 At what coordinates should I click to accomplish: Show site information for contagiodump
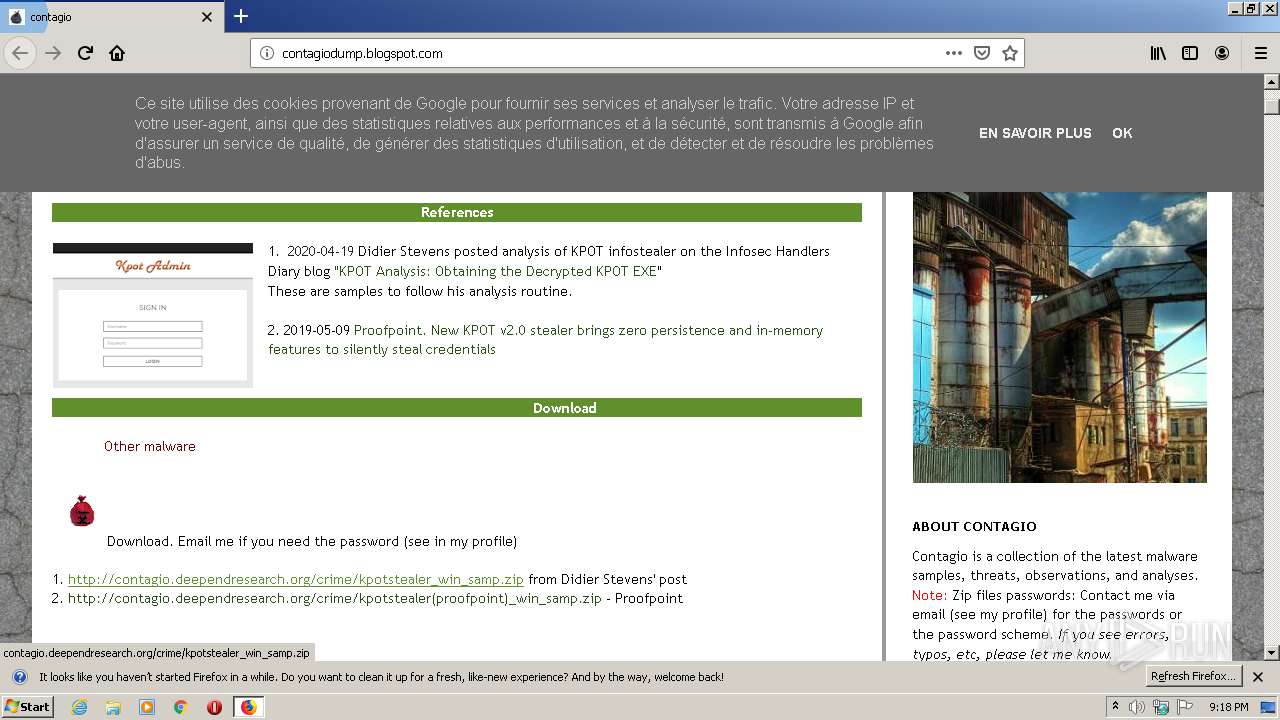point(267,53)
